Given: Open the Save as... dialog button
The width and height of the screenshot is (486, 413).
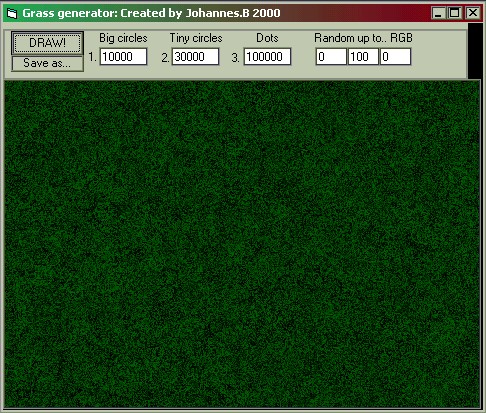Looking at the screenshot, I should pos(47,63).
